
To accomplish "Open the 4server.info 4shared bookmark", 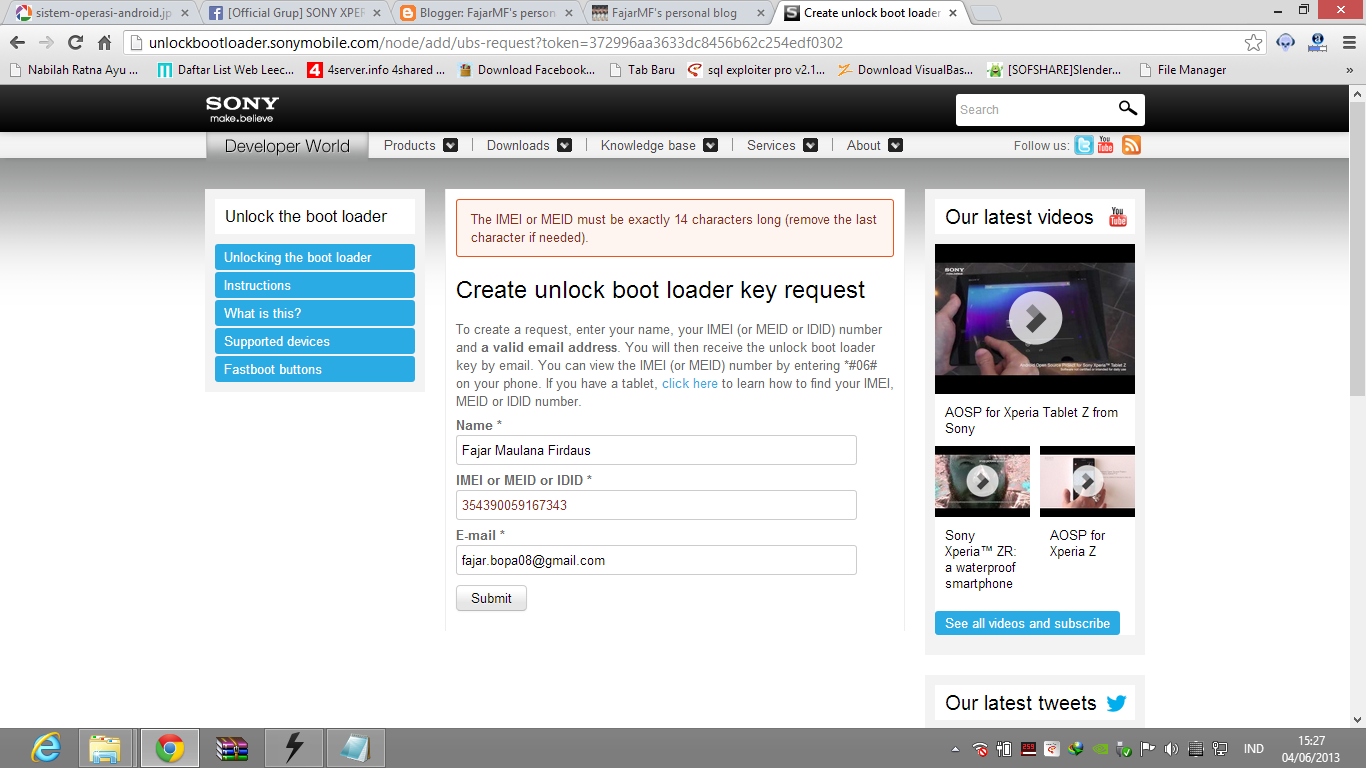I will click(376, 70).
